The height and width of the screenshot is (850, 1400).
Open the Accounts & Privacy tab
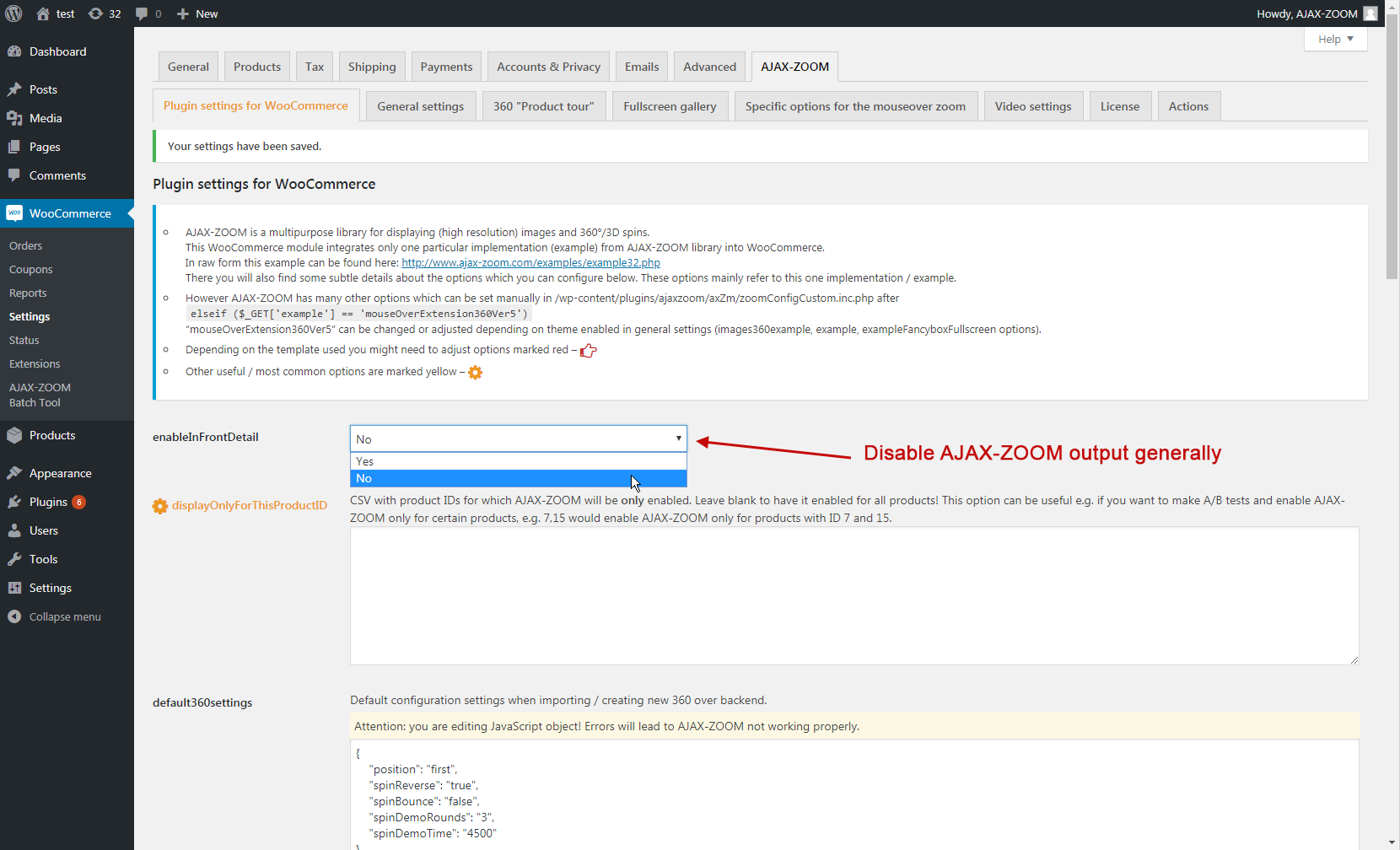(x=549, y=67)
